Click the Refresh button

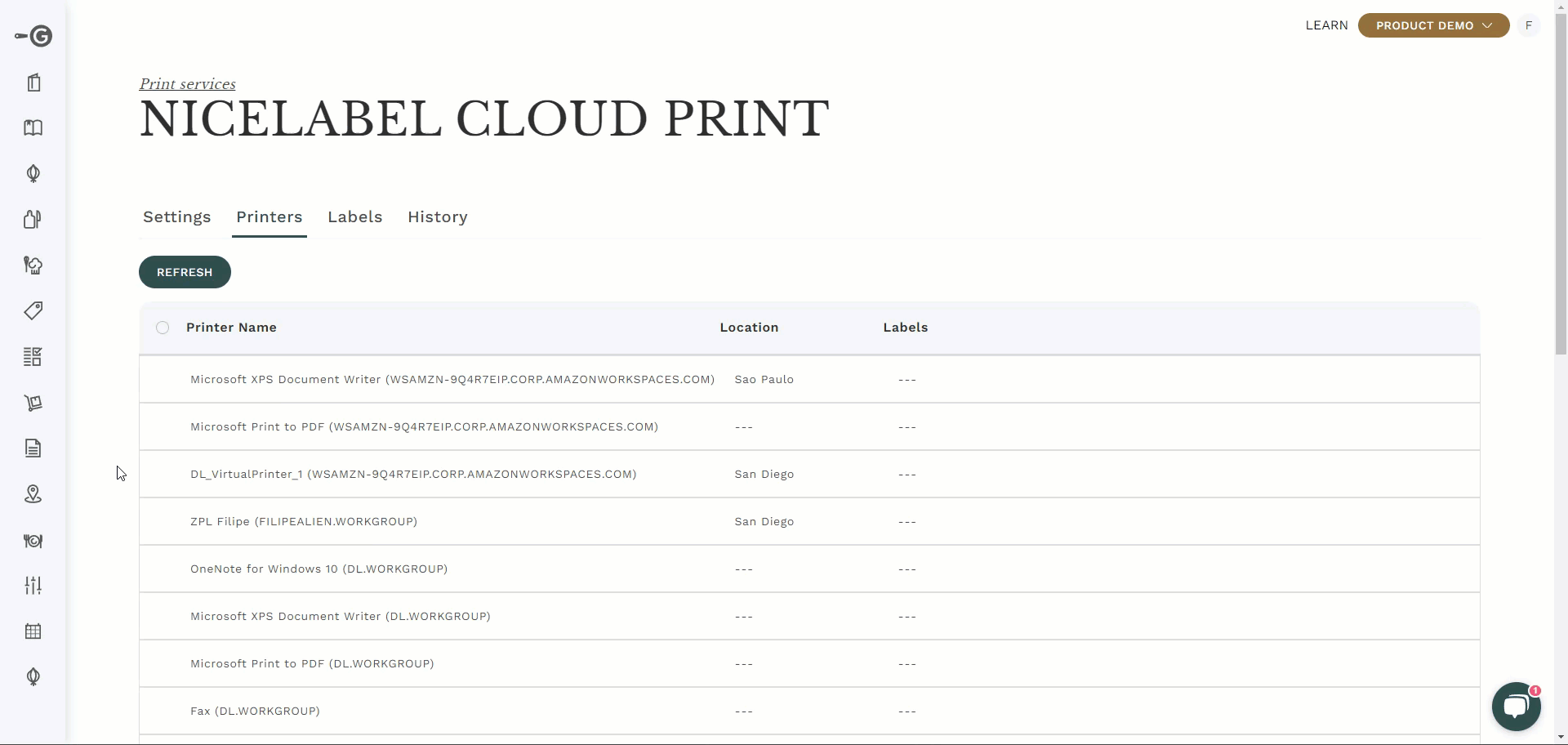(x=185, y=272)
